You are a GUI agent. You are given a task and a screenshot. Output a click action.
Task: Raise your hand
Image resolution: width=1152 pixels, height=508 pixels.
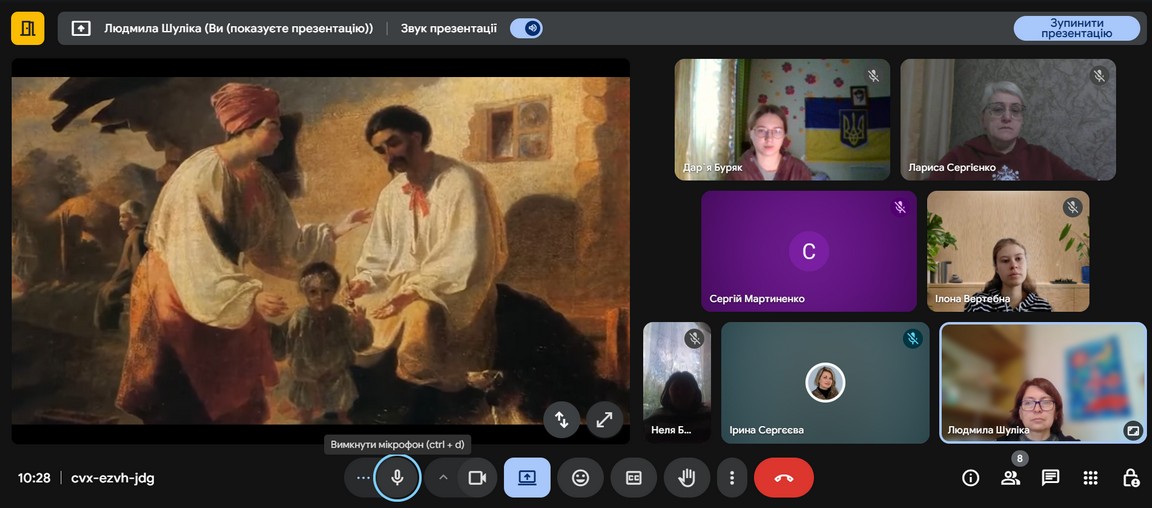686,478
